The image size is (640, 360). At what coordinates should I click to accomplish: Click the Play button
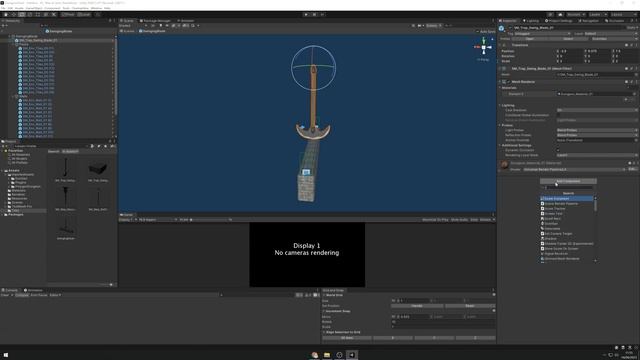coord(306,14)
